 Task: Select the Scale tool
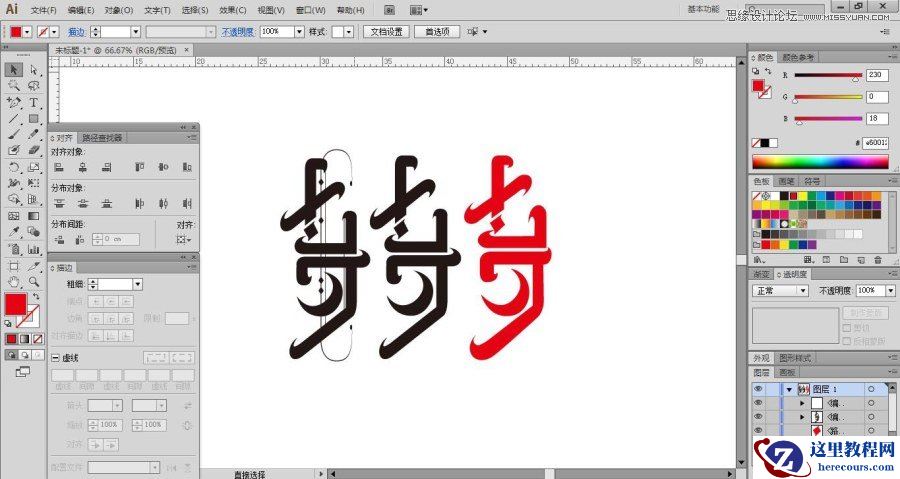(33, 167)
